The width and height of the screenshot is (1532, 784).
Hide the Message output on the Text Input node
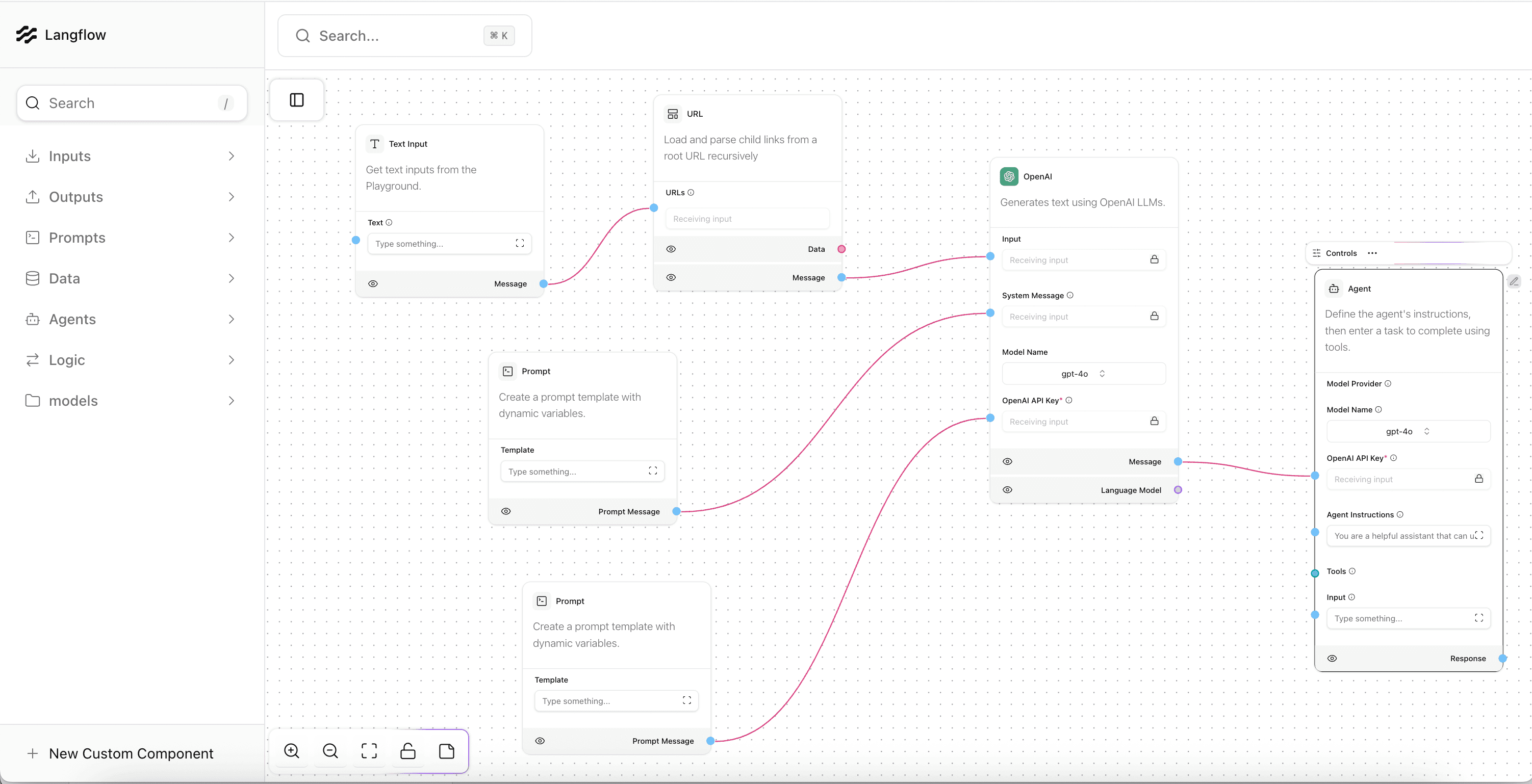372,284
